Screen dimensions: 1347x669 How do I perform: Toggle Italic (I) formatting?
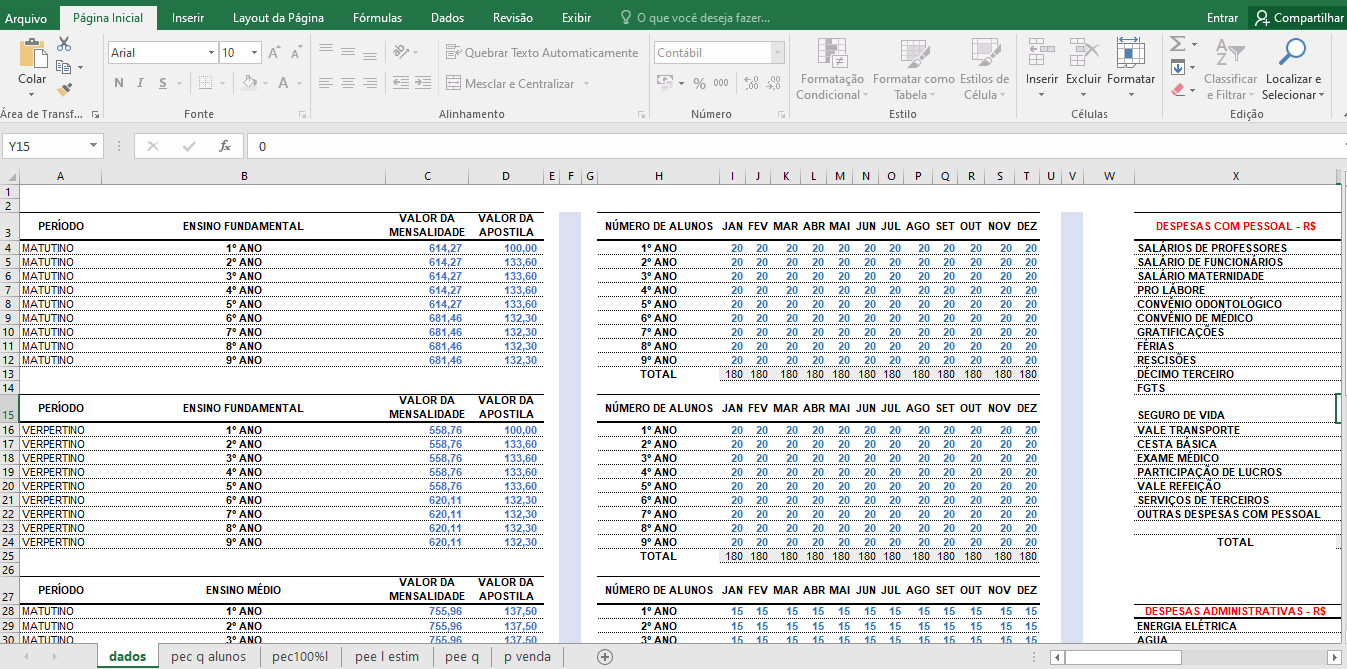tap(140, 83)
